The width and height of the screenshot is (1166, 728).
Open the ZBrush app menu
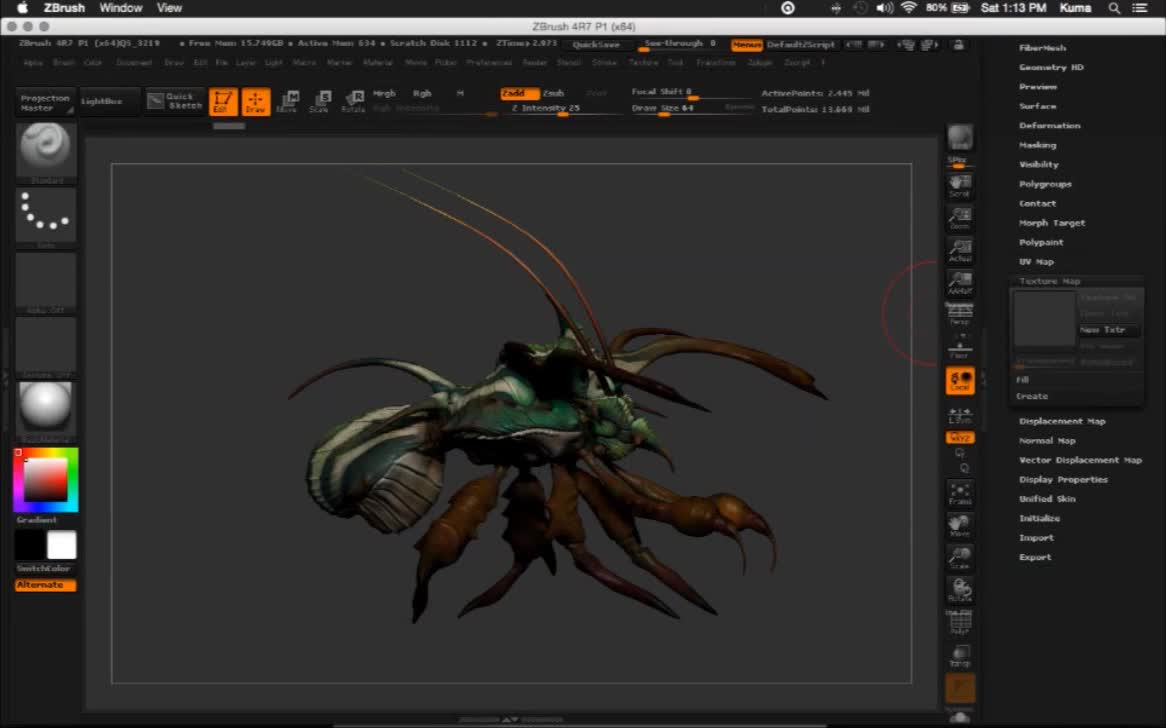click(x=64, y=8)
